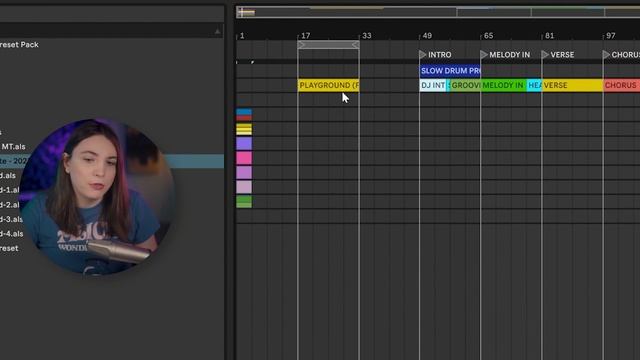Image resolution: width=640 pixels, height=360 pixels.
Task: Select the 'd-4.als' file in browser
Action: pos(11,234)
